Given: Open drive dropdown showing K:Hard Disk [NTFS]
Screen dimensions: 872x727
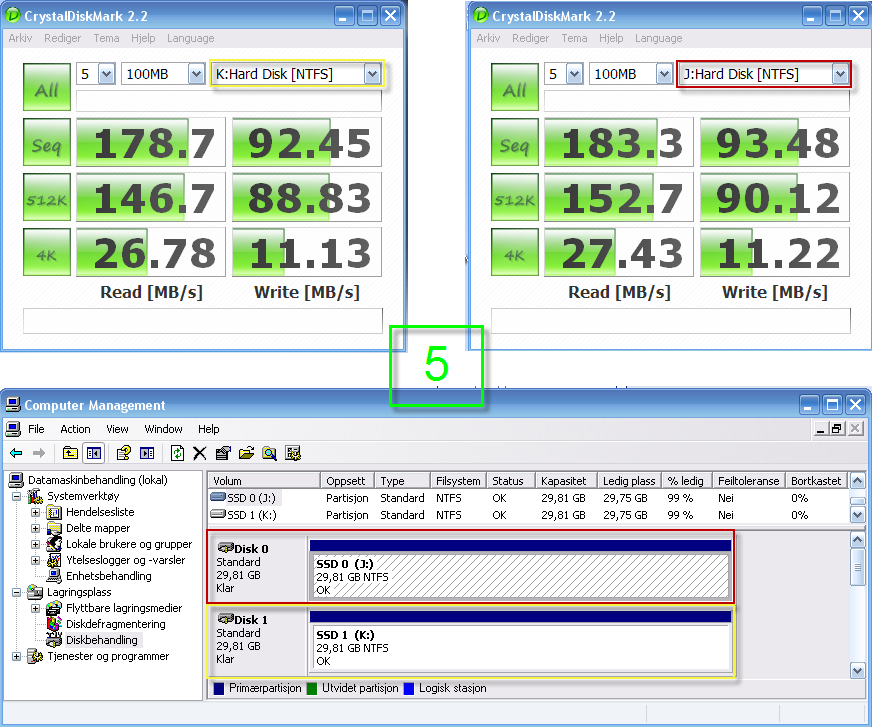Looking at the screenshot, I should [x=373, y=74].
